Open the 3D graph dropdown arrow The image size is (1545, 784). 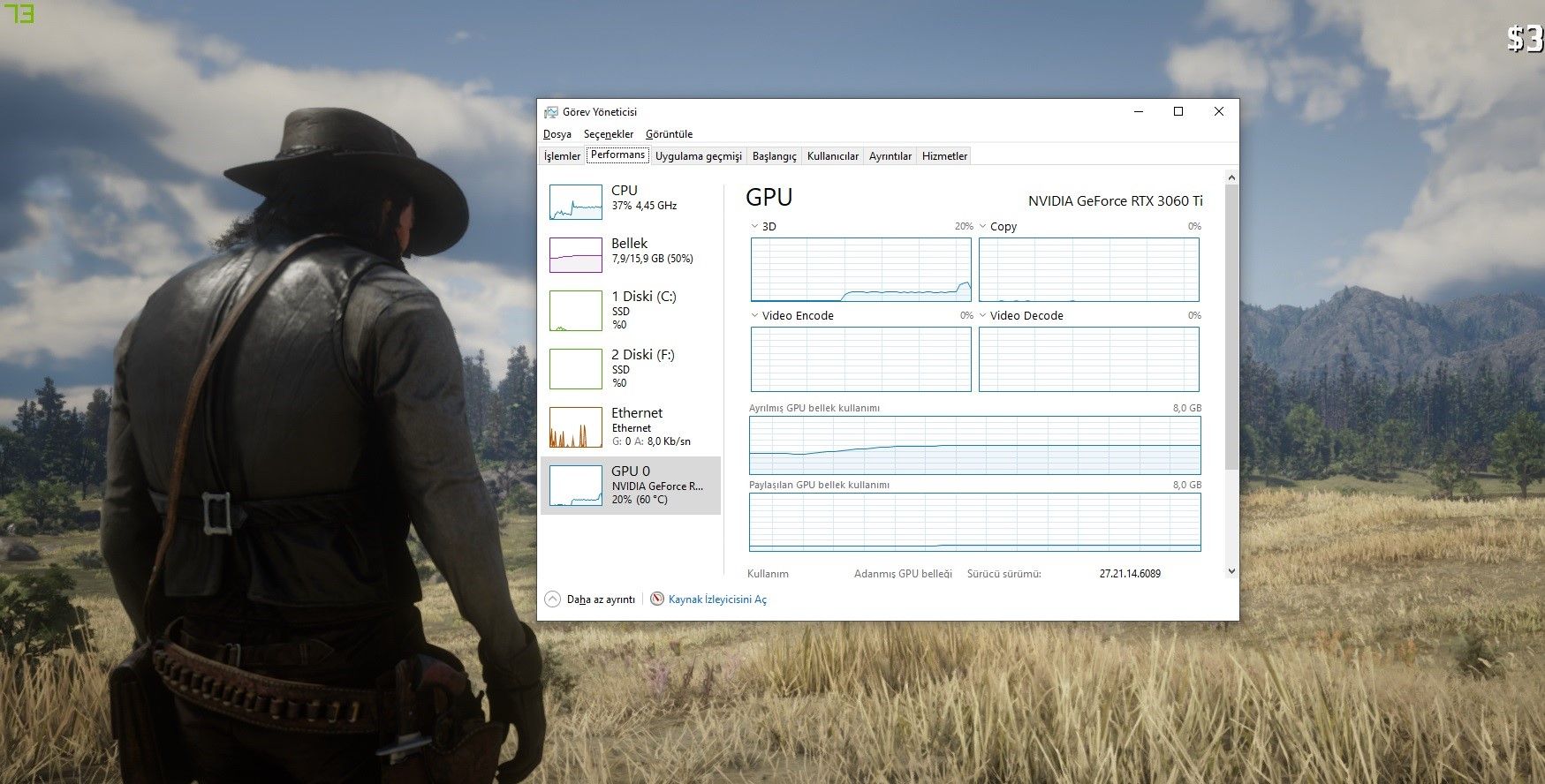(x=755, y=226)
